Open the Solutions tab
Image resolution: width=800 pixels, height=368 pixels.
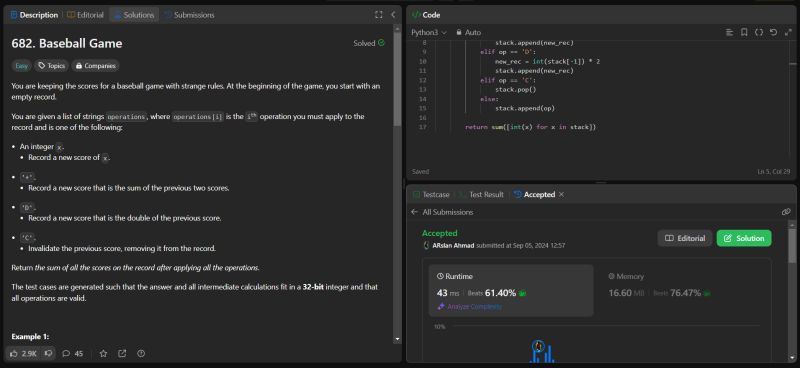(134, 15)
